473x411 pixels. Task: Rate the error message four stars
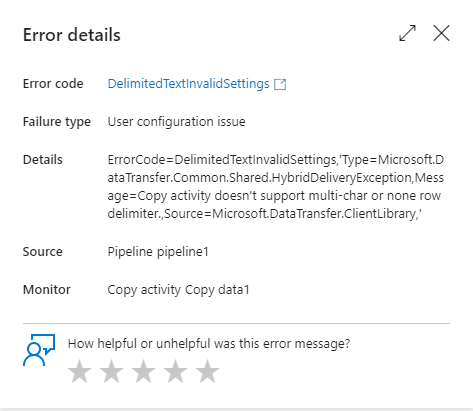click(x=175, y=371)
